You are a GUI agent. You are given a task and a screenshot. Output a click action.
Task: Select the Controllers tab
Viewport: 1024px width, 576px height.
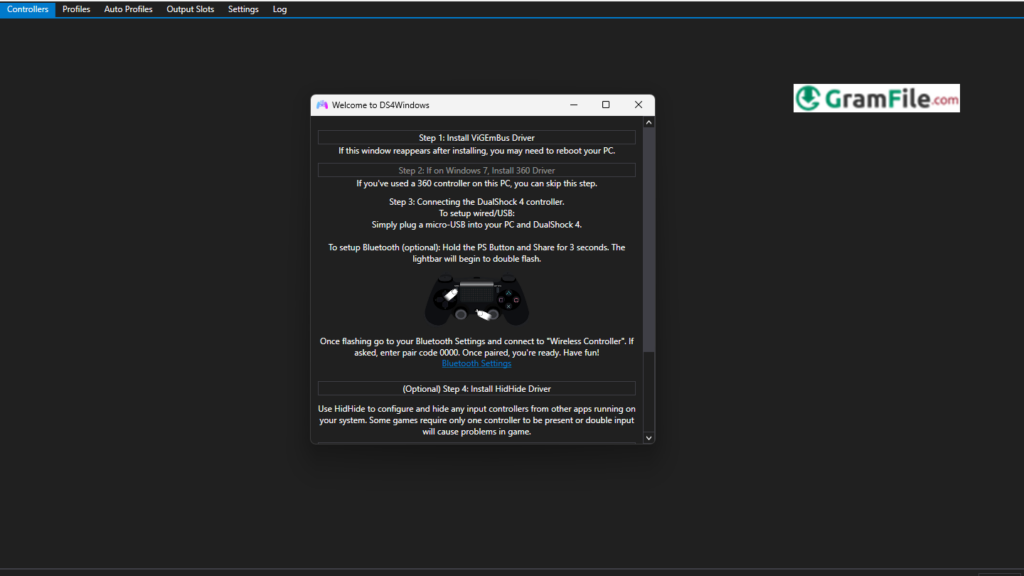[26, 8]
